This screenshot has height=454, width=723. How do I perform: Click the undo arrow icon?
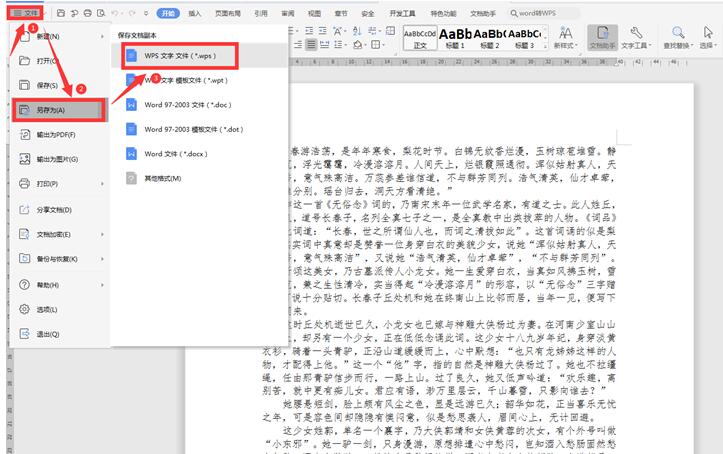[x=115, y=13]
